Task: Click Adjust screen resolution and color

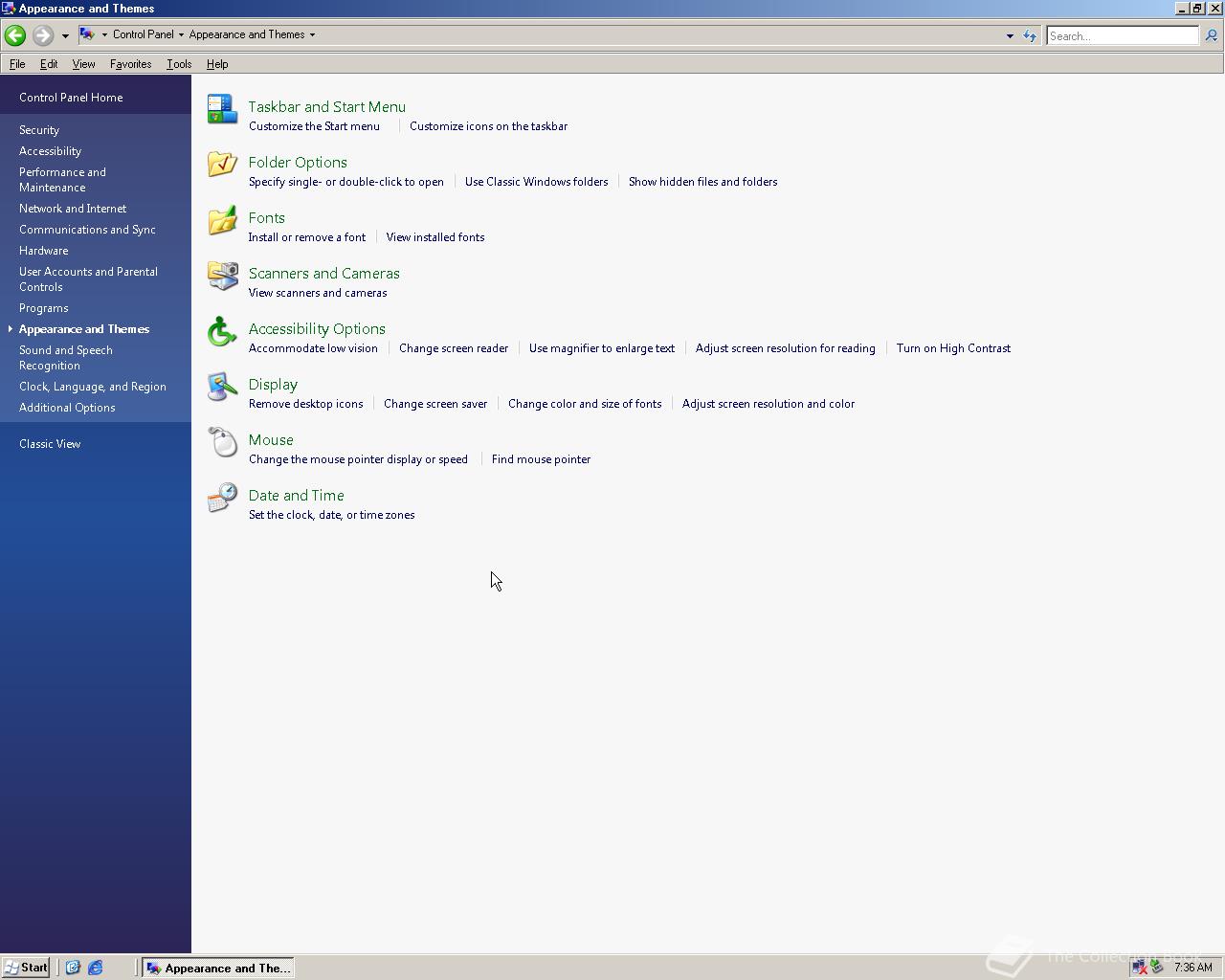Action: point(768,404)
